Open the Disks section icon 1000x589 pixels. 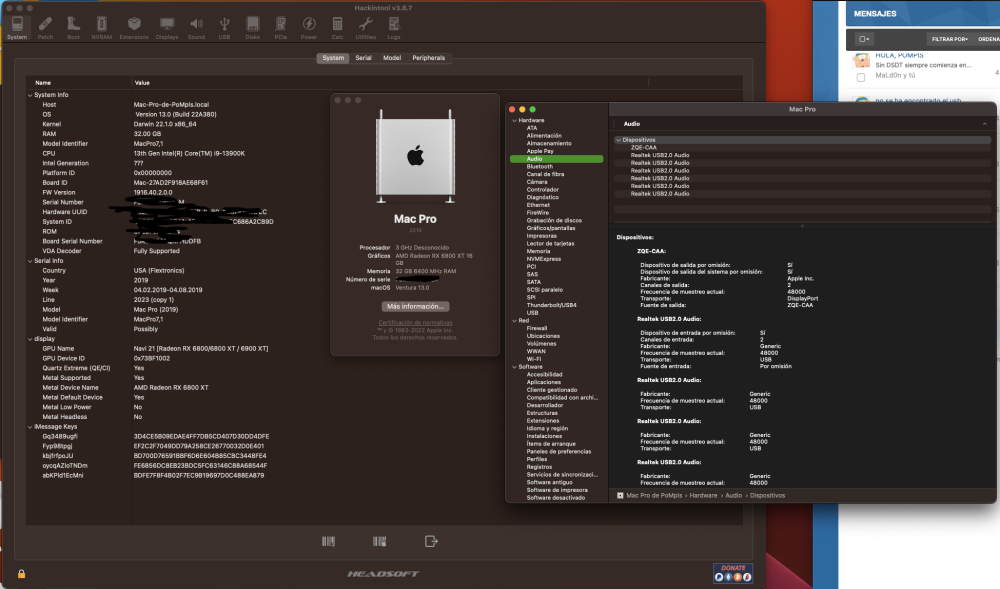(x=253, y=28)
